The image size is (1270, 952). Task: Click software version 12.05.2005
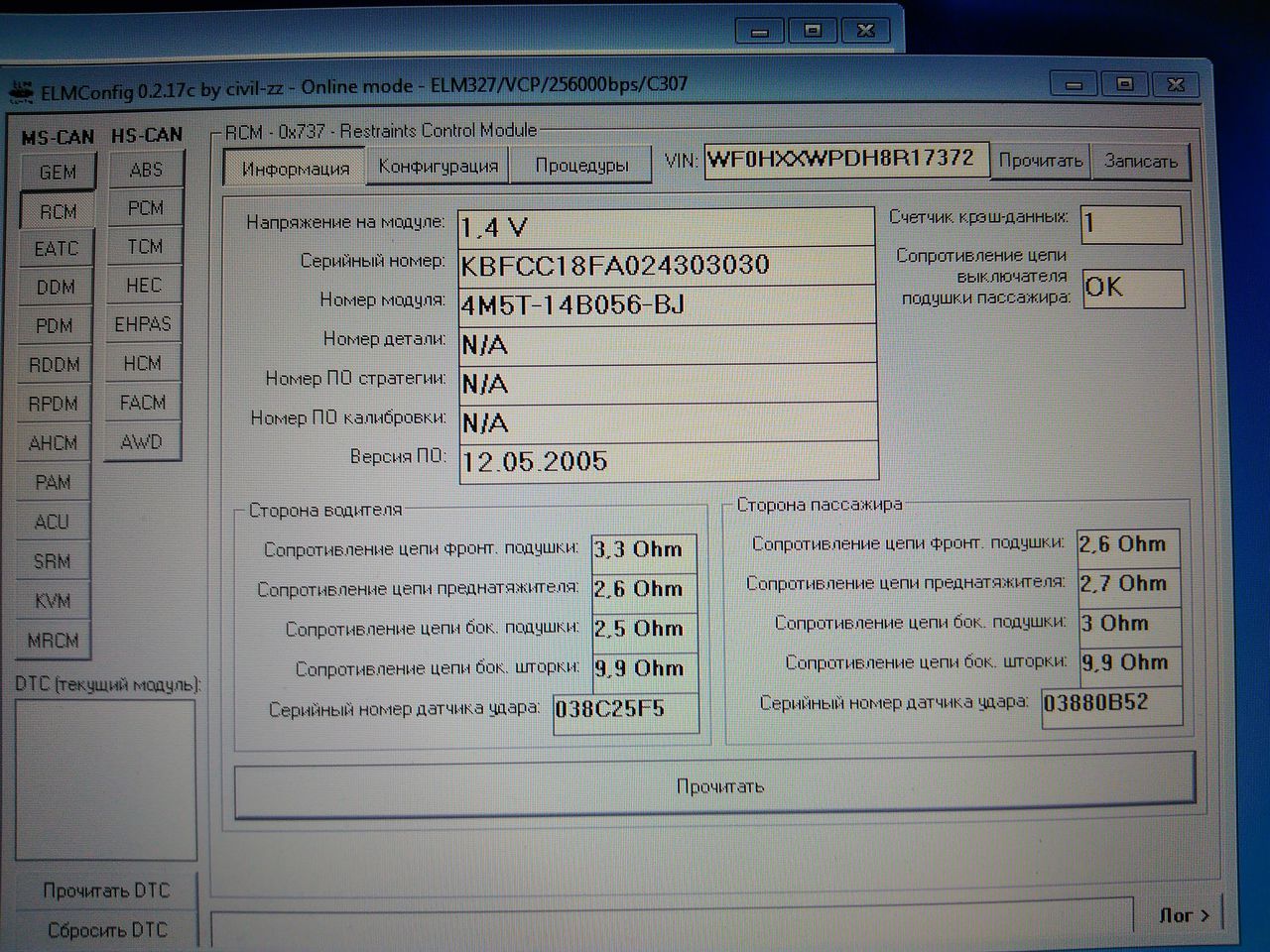pos(669,461)
